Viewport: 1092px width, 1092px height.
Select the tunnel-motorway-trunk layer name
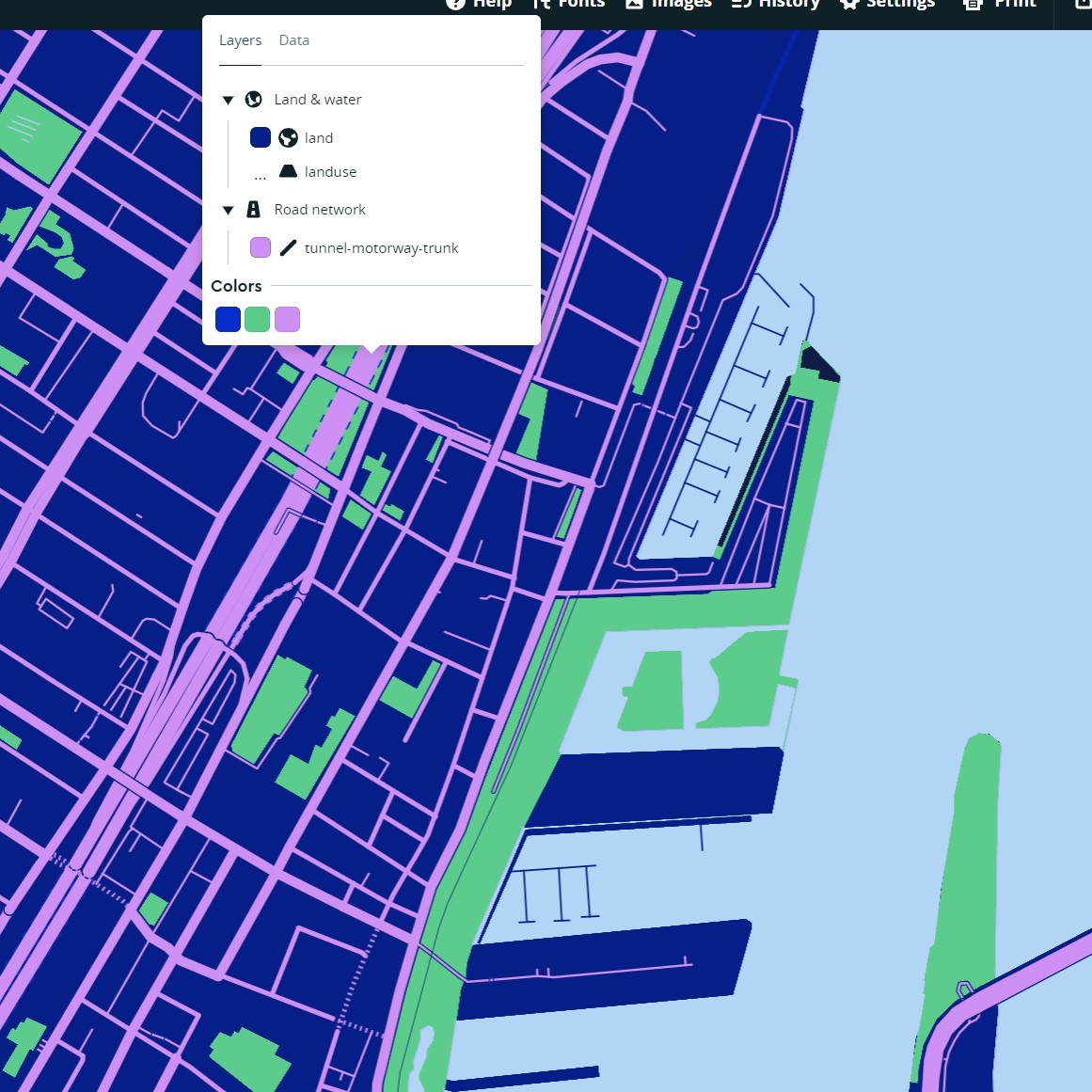pyautogui.click(x=381, y=247)
